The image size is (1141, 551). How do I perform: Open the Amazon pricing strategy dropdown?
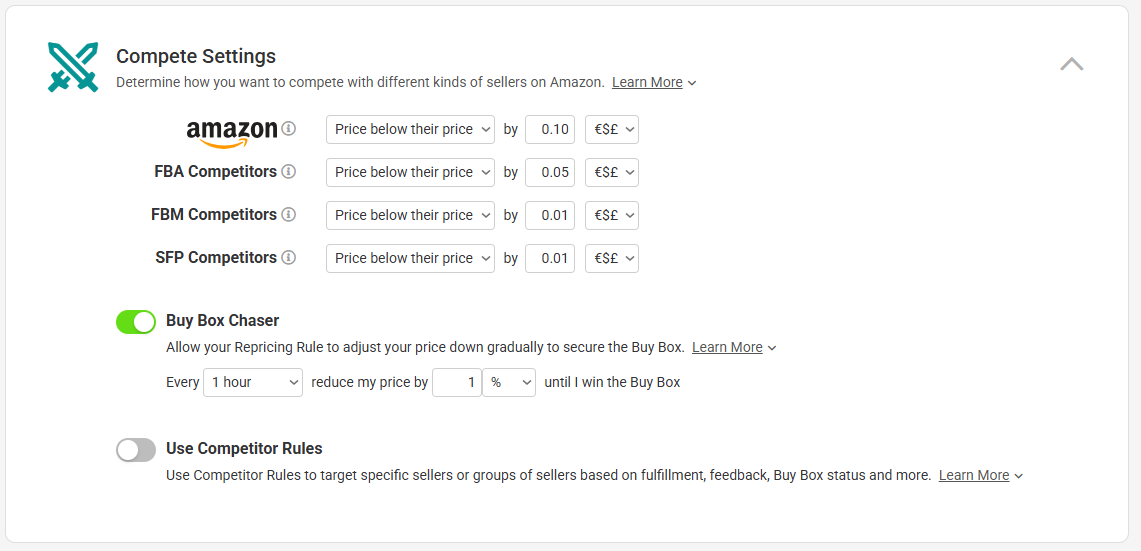pyautogui.click(x=410, y=130)
